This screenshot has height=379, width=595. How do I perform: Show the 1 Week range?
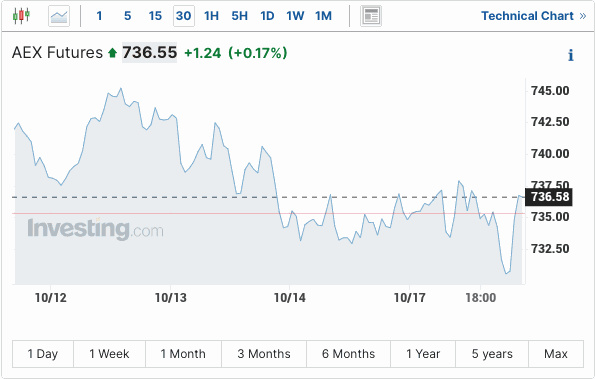click(109, 354)
